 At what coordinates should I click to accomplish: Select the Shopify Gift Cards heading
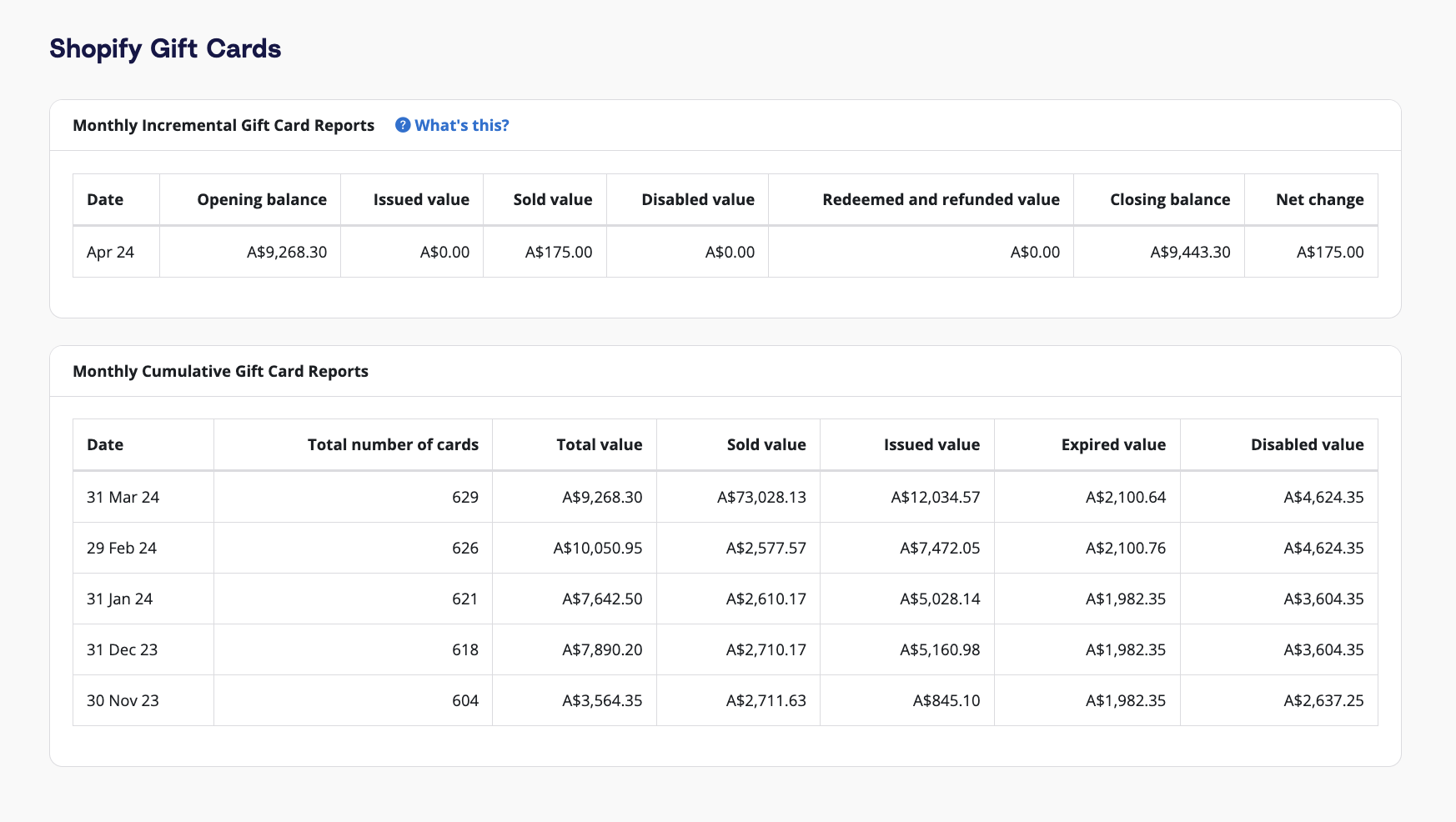tap(165, 48)
